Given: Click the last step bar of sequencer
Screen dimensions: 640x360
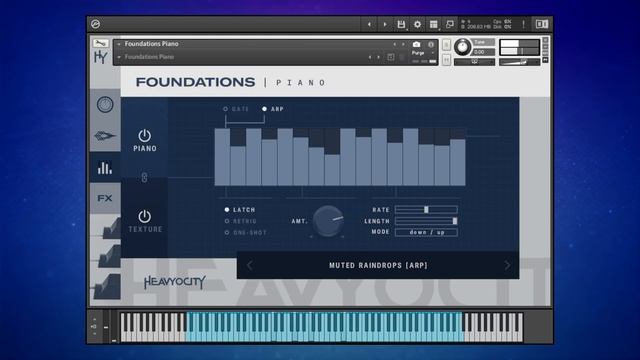Looking at the screenshot, I should [x=458, y=162].
